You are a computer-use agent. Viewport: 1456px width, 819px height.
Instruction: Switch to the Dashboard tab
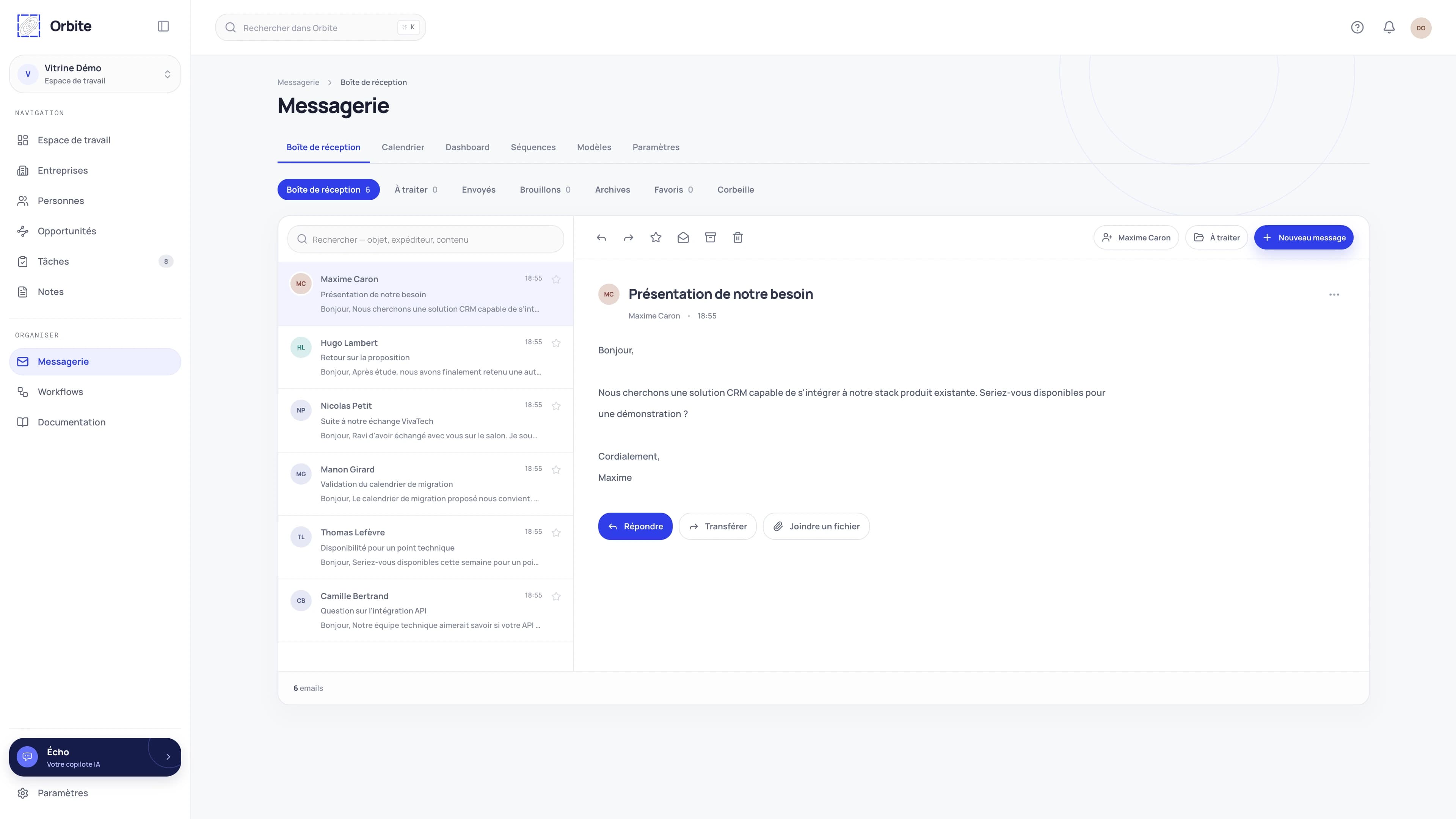(468, 147)
